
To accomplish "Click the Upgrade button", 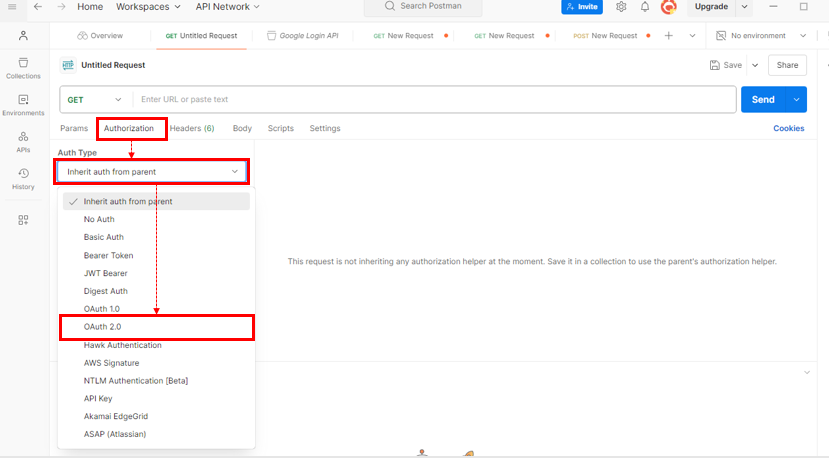I will tap(711, 7).
